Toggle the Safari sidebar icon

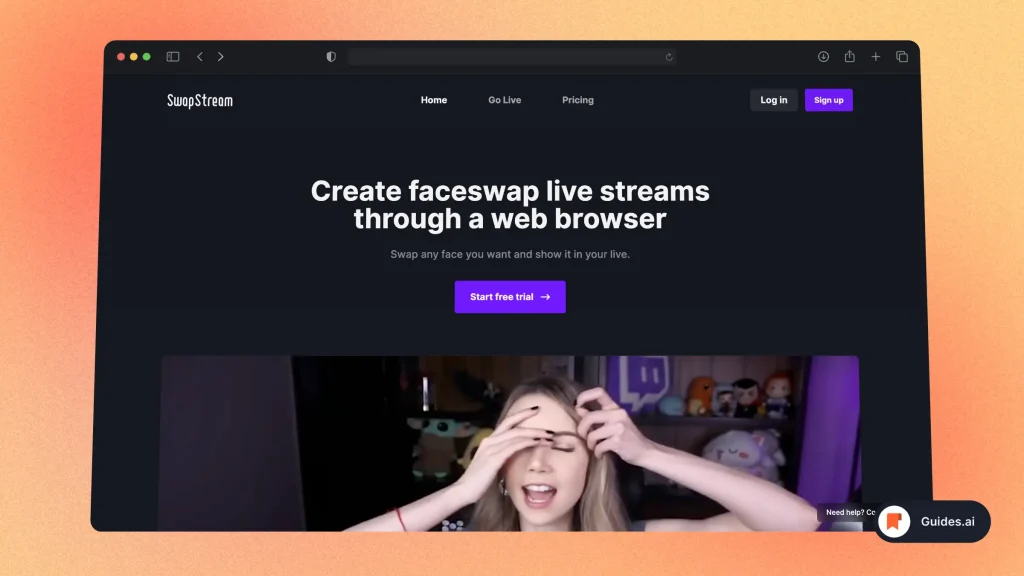tap(173, 57)
